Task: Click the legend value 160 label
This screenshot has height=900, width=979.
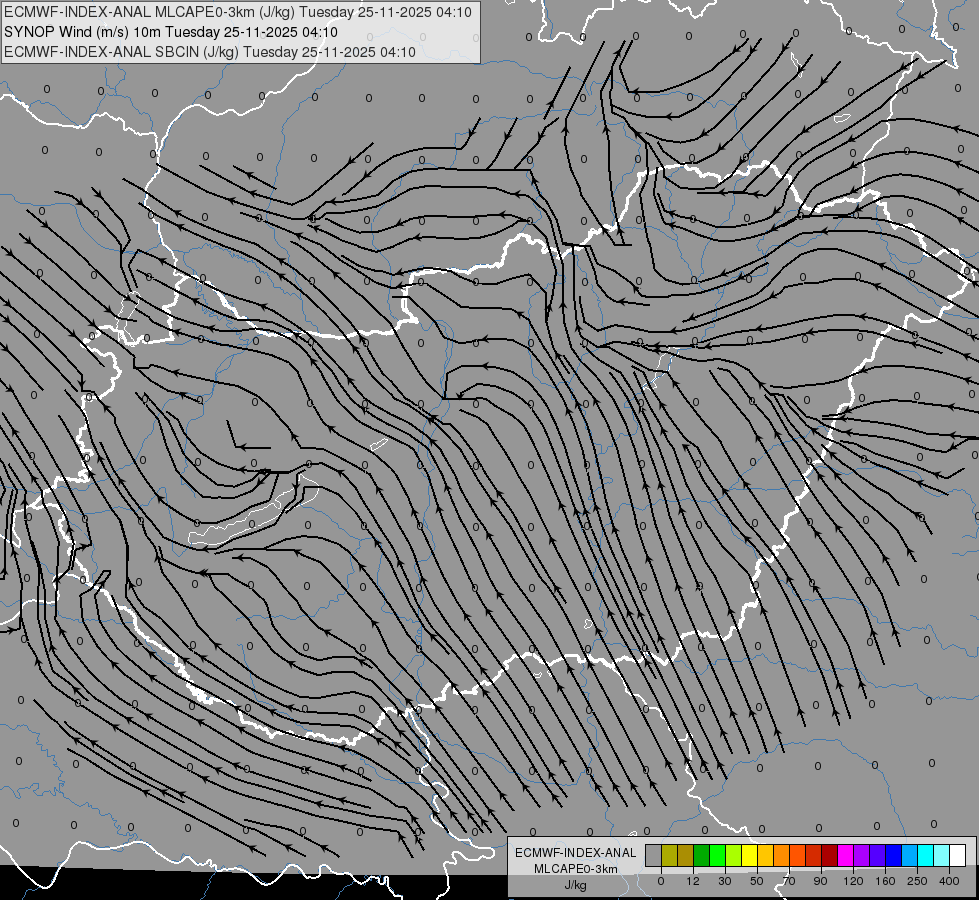Action: pyautogui.click(x=885, y=881)
